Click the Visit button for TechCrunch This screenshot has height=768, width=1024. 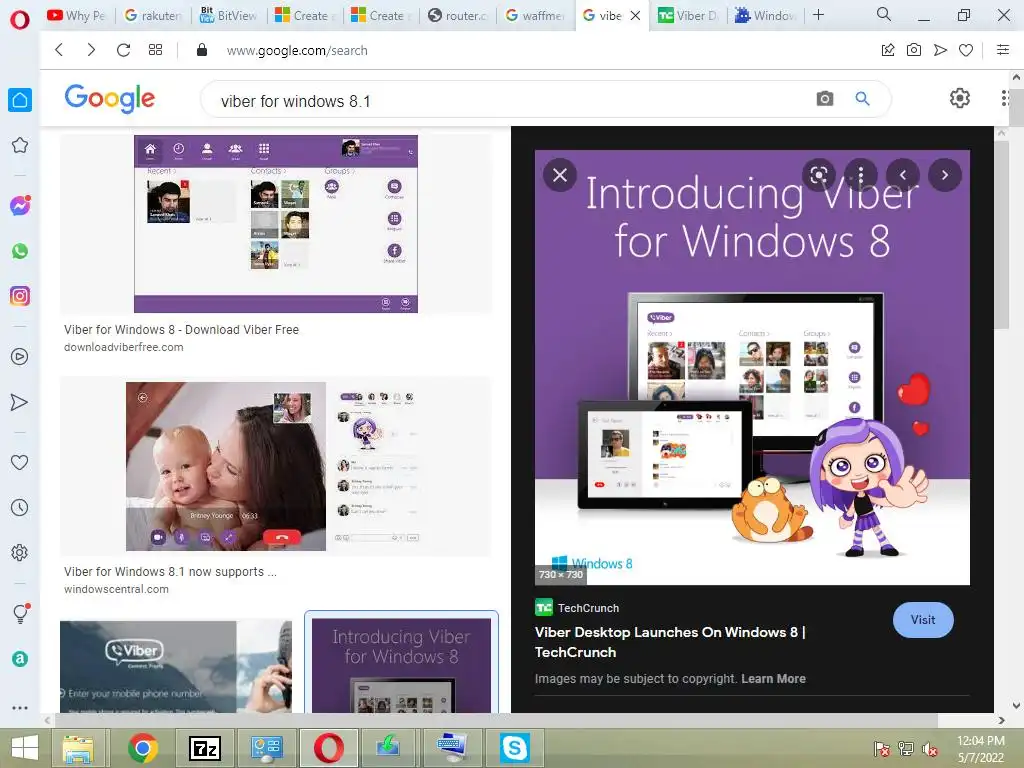(923, 620)
